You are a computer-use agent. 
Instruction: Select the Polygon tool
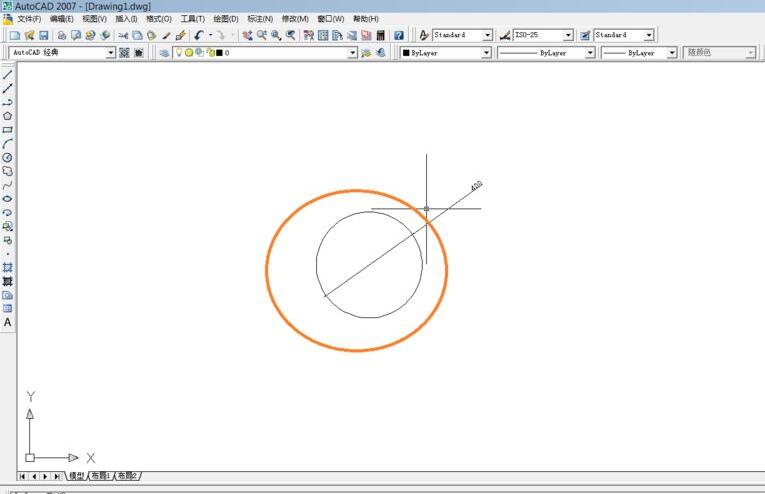[x=8, y=116]
